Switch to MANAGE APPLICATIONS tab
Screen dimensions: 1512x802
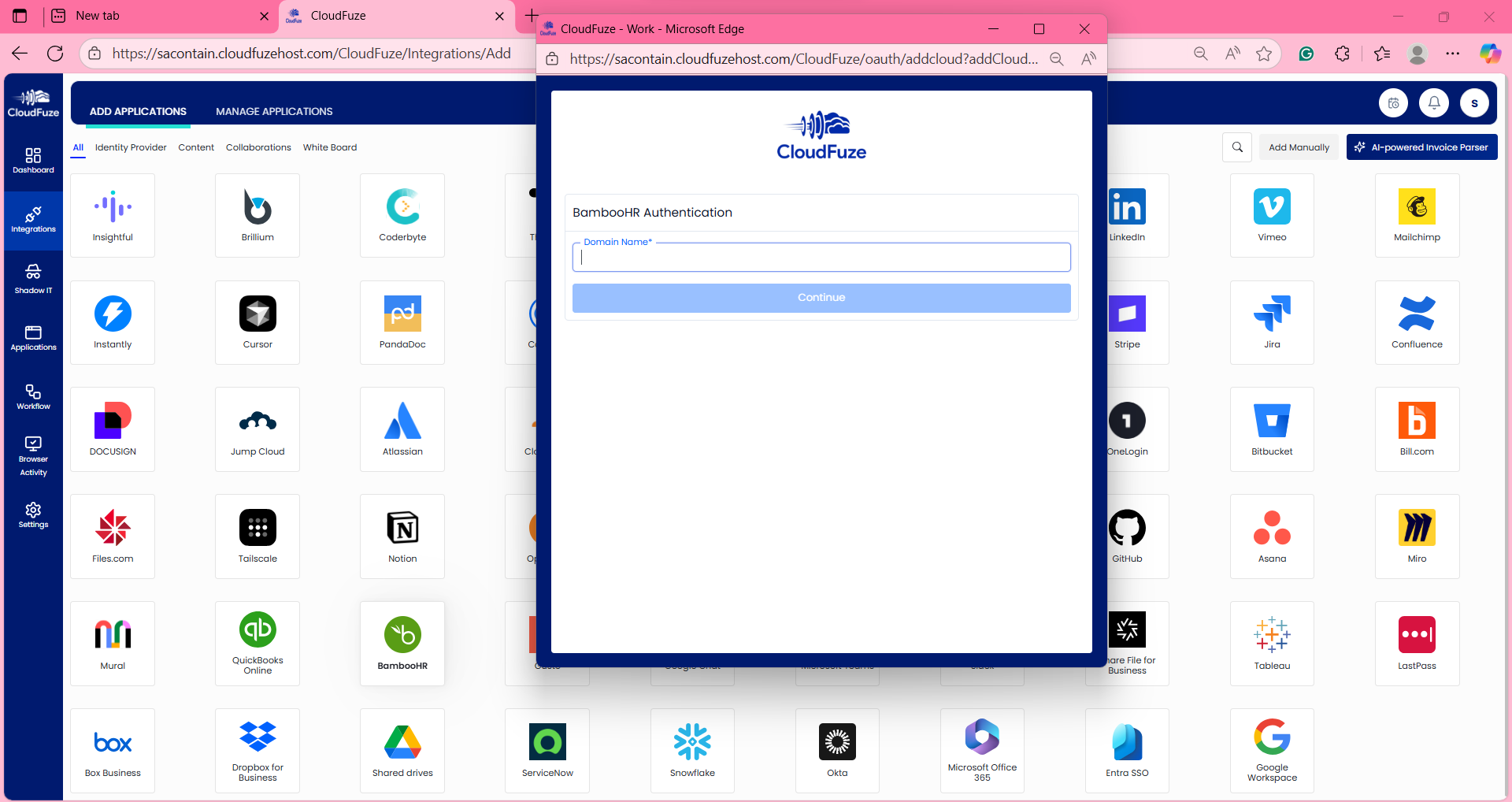pyautogui.click(x=273, y=111)
